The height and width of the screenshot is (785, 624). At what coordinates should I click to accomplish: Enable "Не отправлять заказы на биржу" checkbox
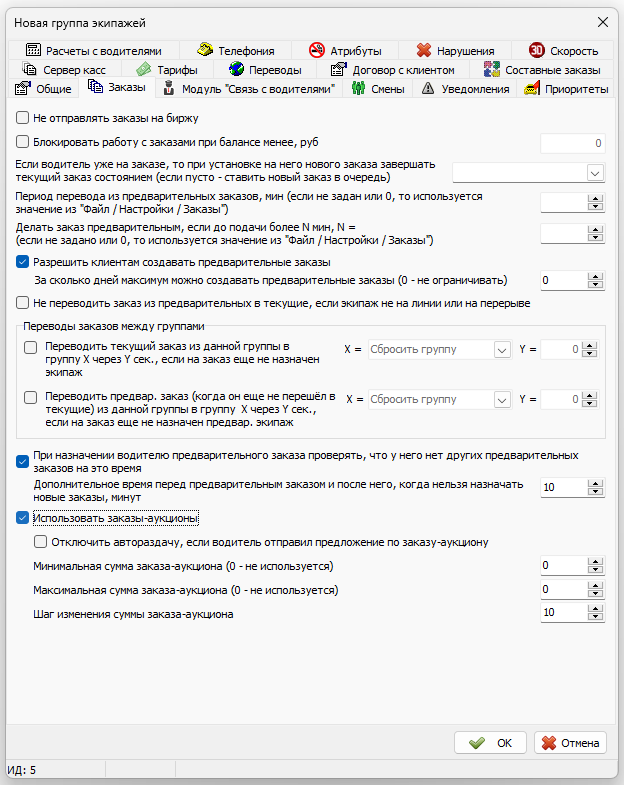pos(23,117)
